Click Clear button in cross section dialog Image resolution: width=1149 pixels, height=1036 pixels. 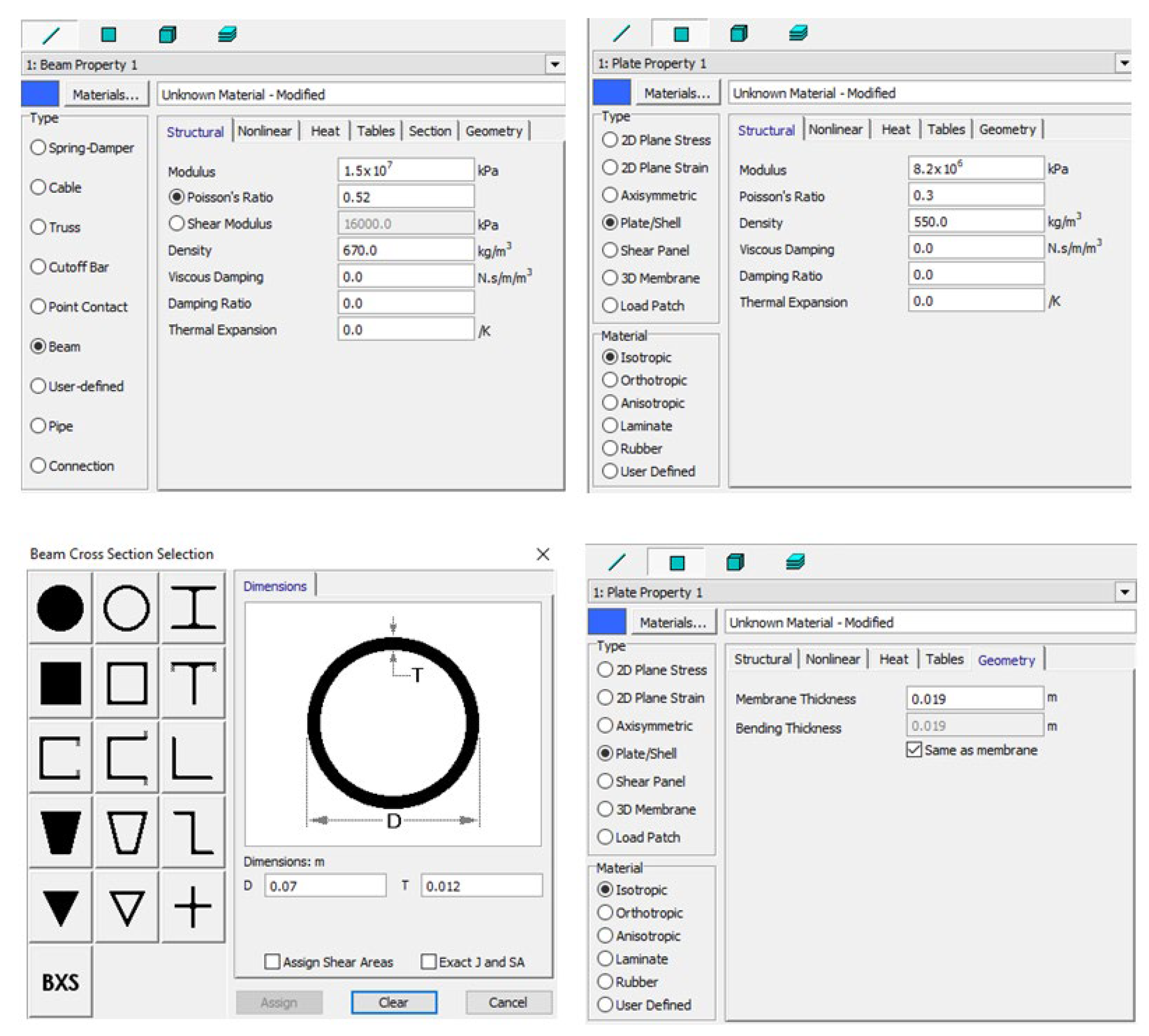click(x=394, y=1003)
